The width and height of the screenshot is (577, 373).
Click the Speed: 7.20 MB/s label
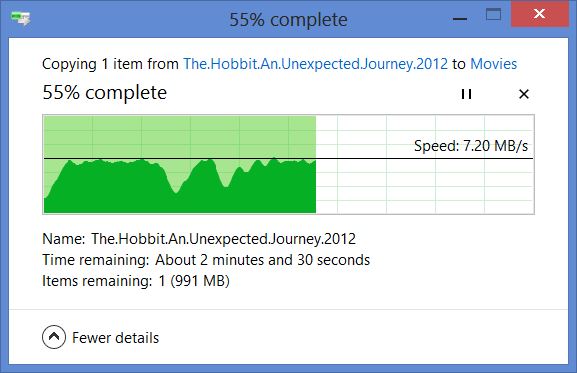pos(471,146)
